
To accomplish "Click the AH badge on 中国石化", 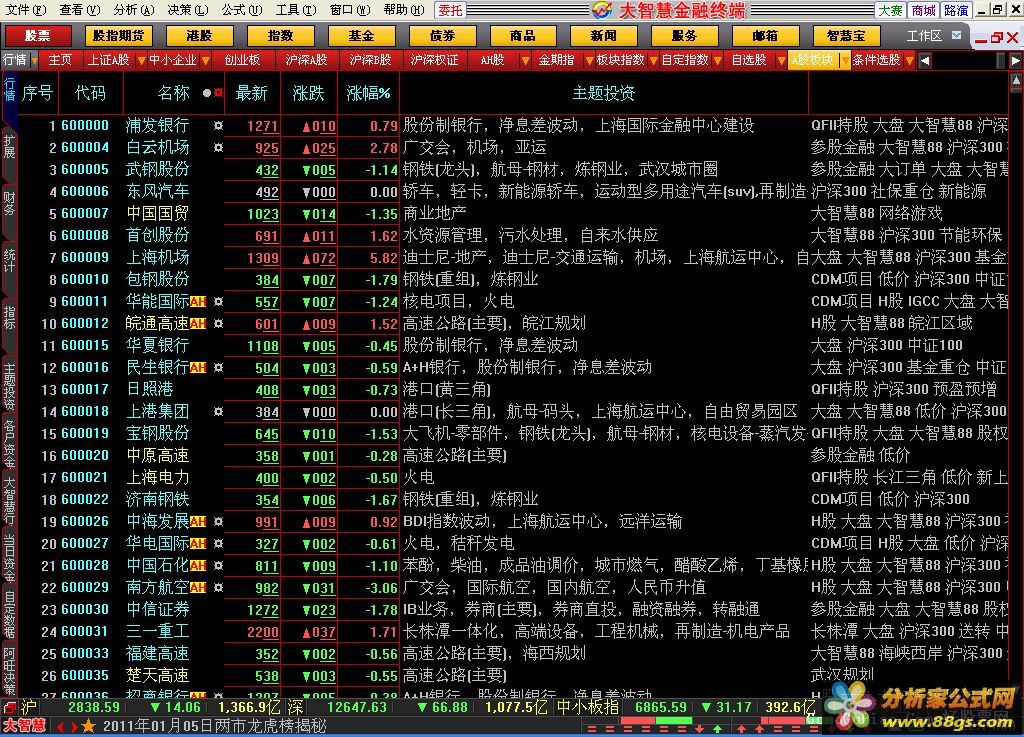I will 198,565.
